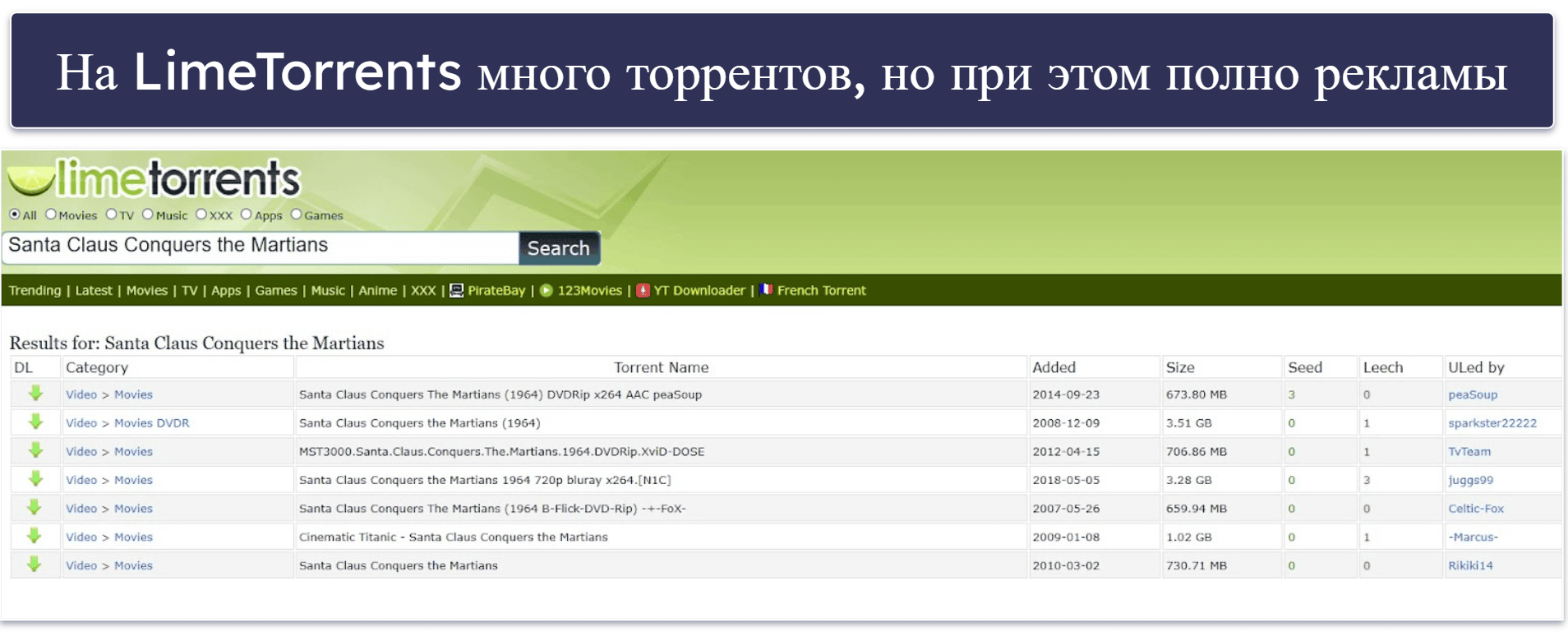Click the PirateBay monitor icon
Screen dimensions: 1568x637
tap(457, 290)
